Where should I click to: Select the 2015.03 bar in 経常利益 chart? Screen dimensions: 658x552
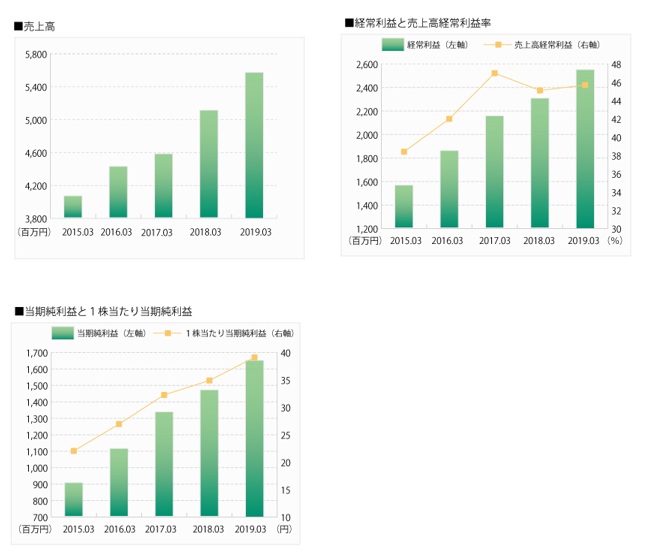coord(404,206)
